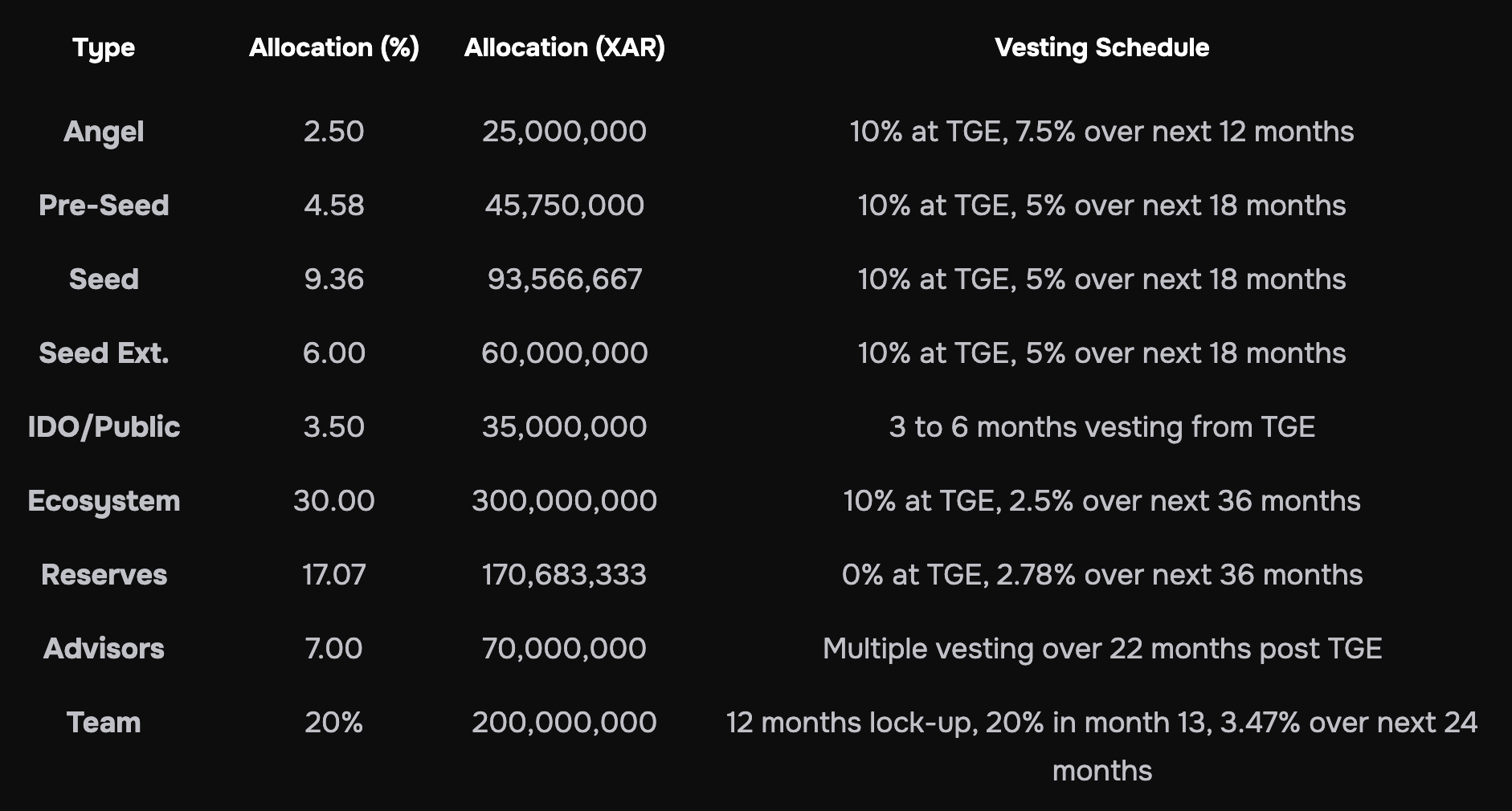The image size is (1512, 811).
Task: Select the Pre-Seed row label
Action: pyautogui.click(x=104, y=206)
